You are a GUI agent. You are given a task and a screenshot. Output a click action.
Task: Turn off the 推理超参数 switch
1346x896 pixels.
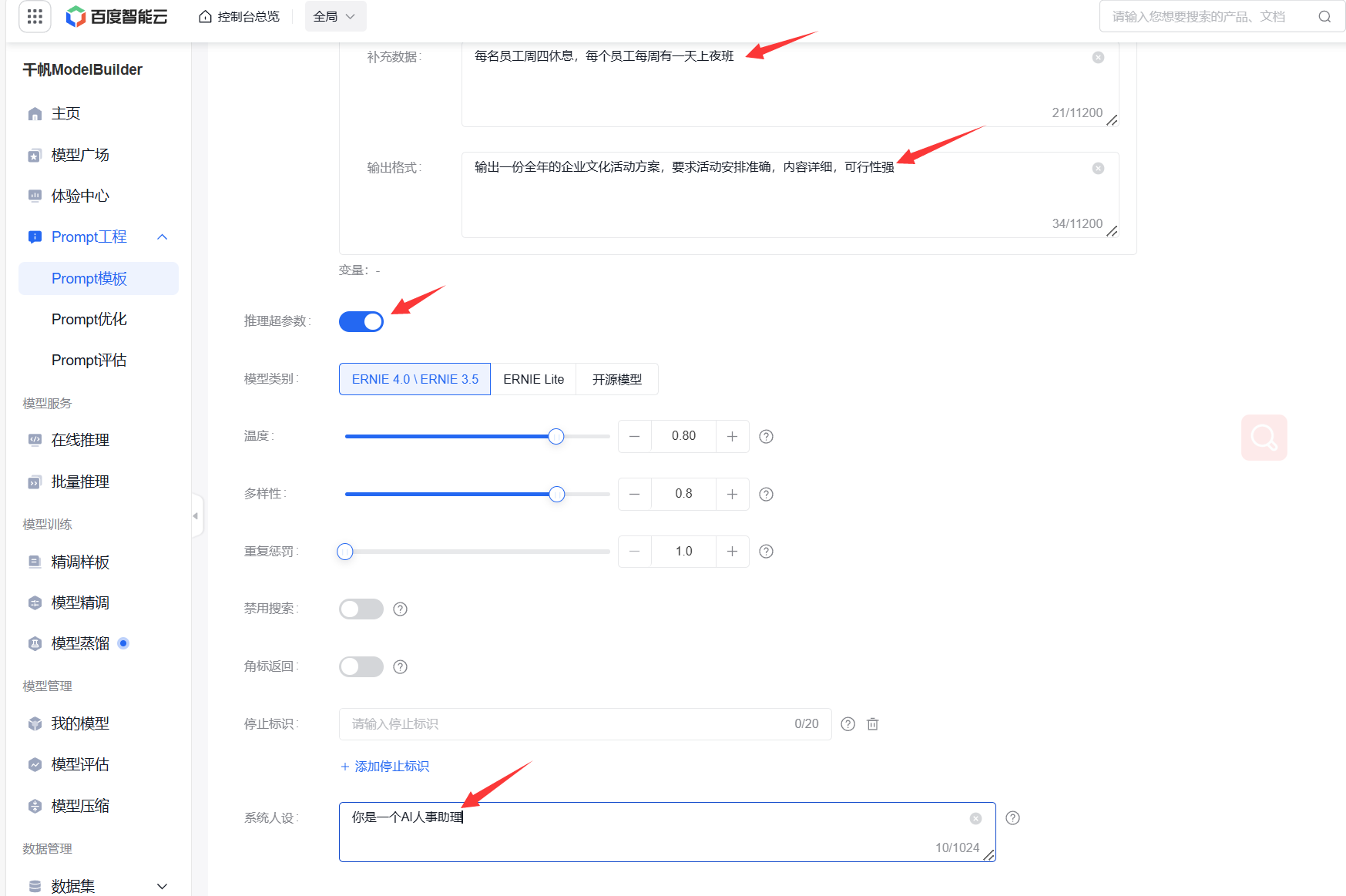(x=361, y=321)
